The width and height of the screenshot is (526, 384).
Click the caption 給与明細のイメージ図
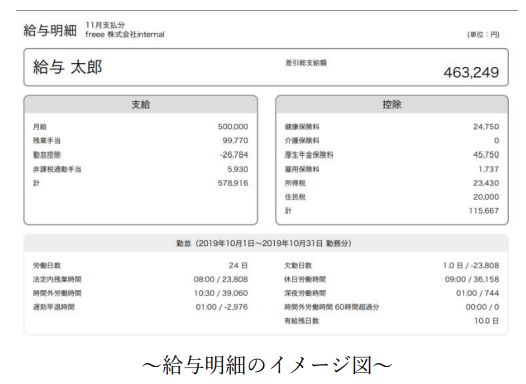[267, 365]
